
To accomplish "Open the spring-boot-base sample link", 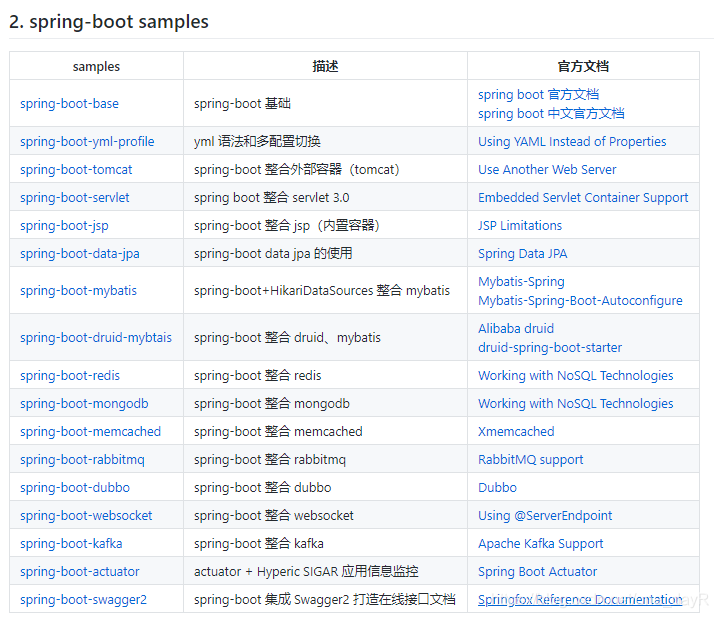I will (x=69, y=104).
